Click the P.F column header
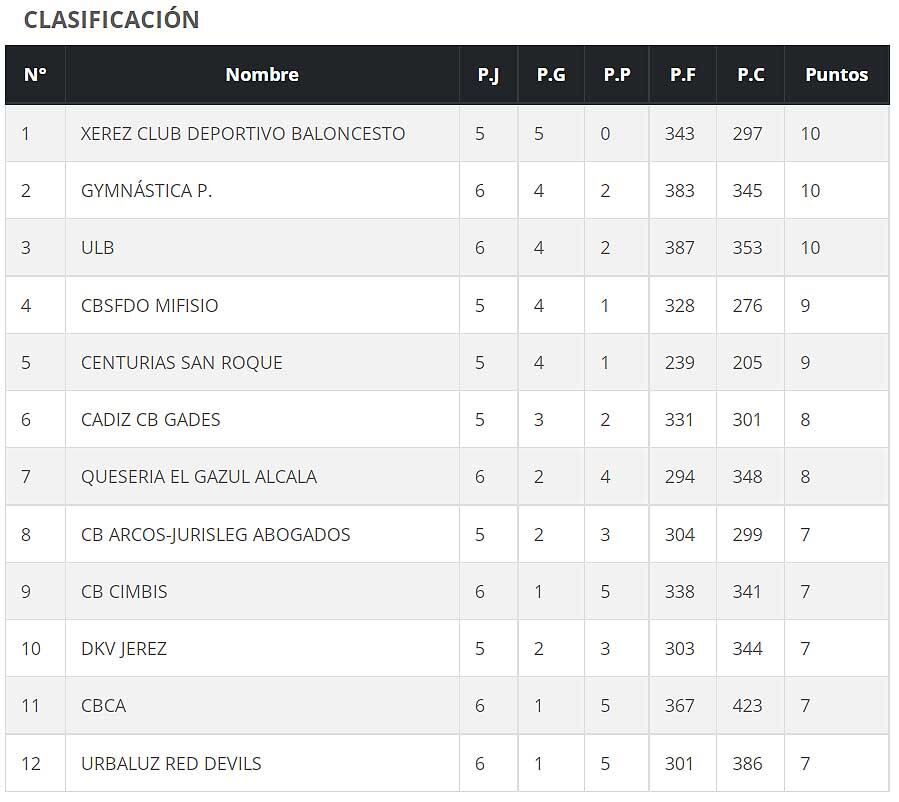 683,75
